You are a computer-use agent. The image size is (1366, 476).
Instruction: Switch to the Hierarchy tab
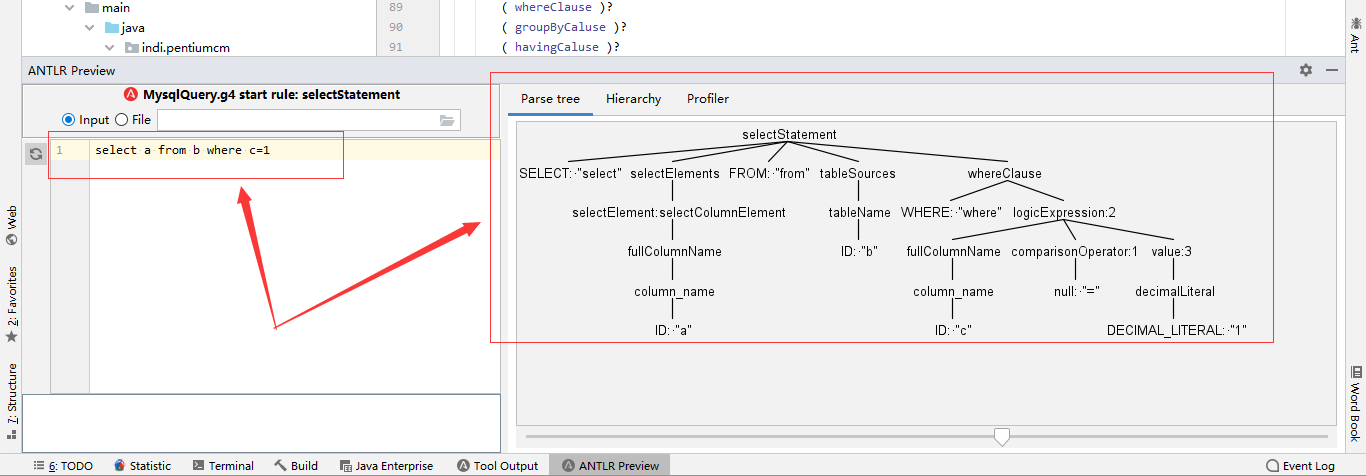coord(633,99)
